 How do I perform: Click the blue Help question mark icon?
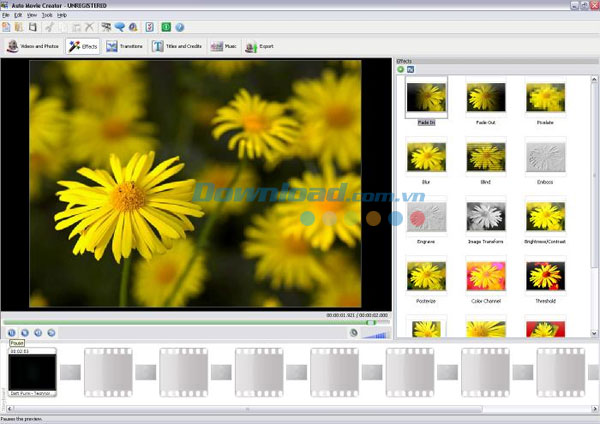(x=180, y=27)
